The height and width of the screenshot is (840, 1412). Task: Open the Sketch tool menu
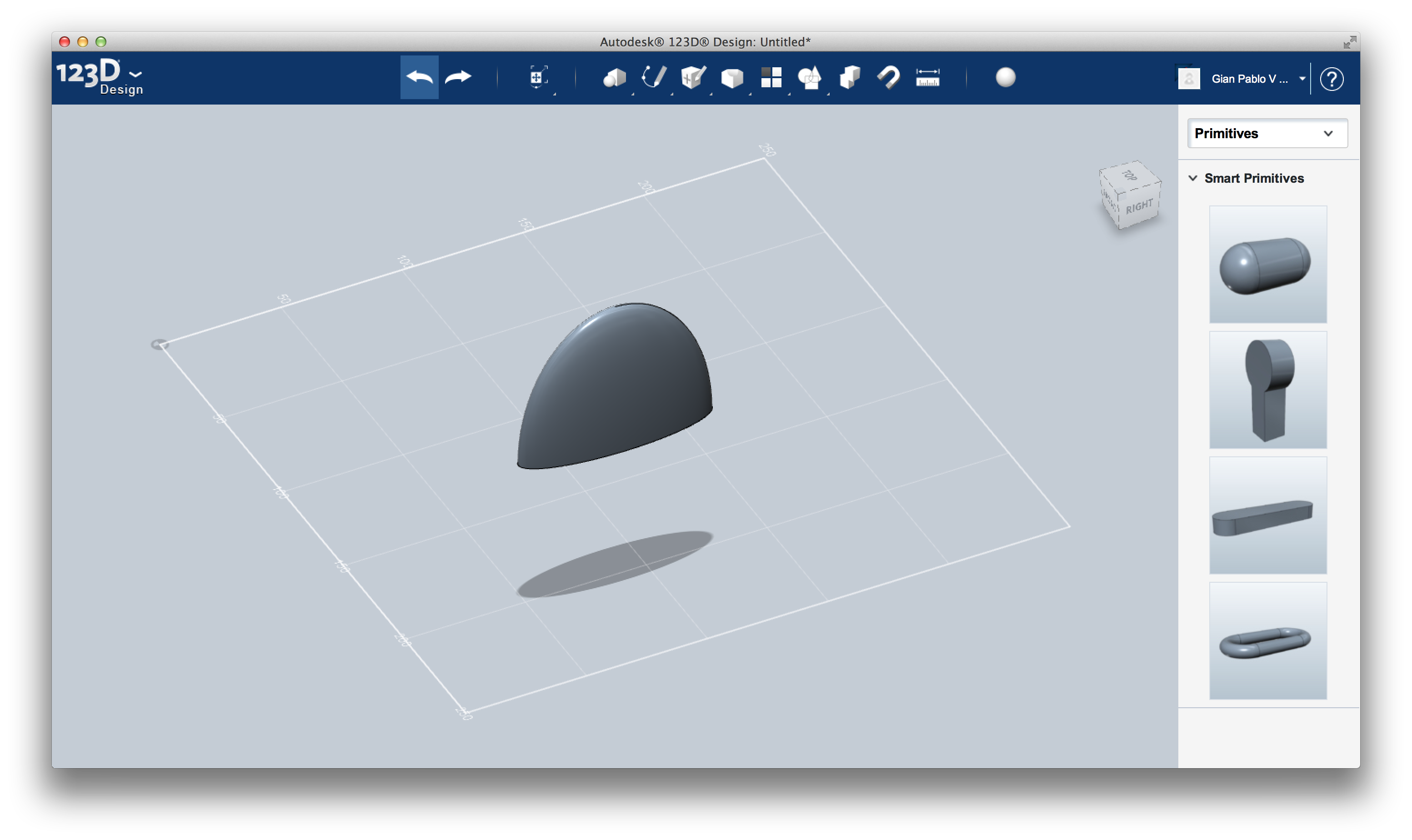(x=654, y=77)
